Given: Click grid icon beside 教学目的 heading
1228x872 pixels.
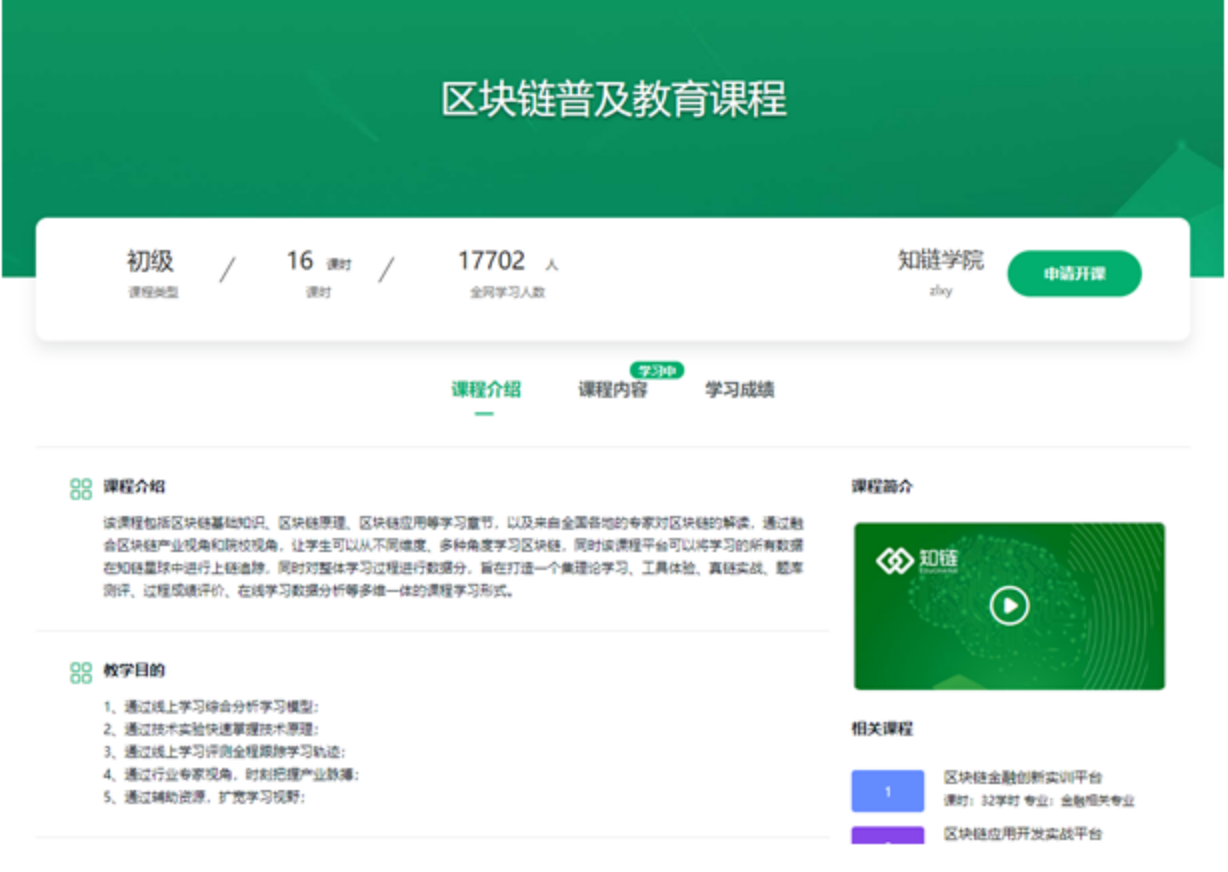Looking at the screenshot, I should (81, 672).
